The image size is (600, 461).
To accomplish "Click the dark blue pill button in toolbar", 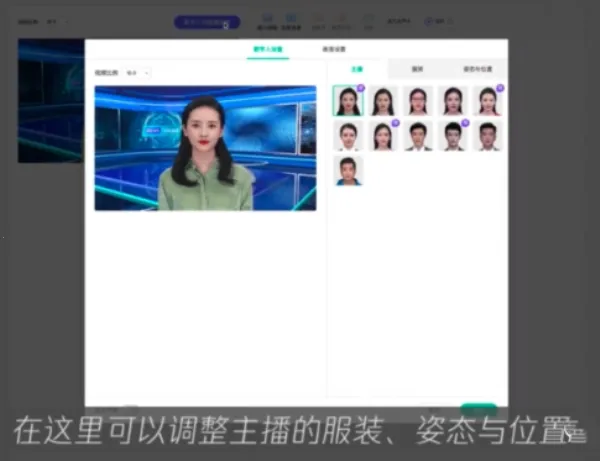I will coord(207,22).
